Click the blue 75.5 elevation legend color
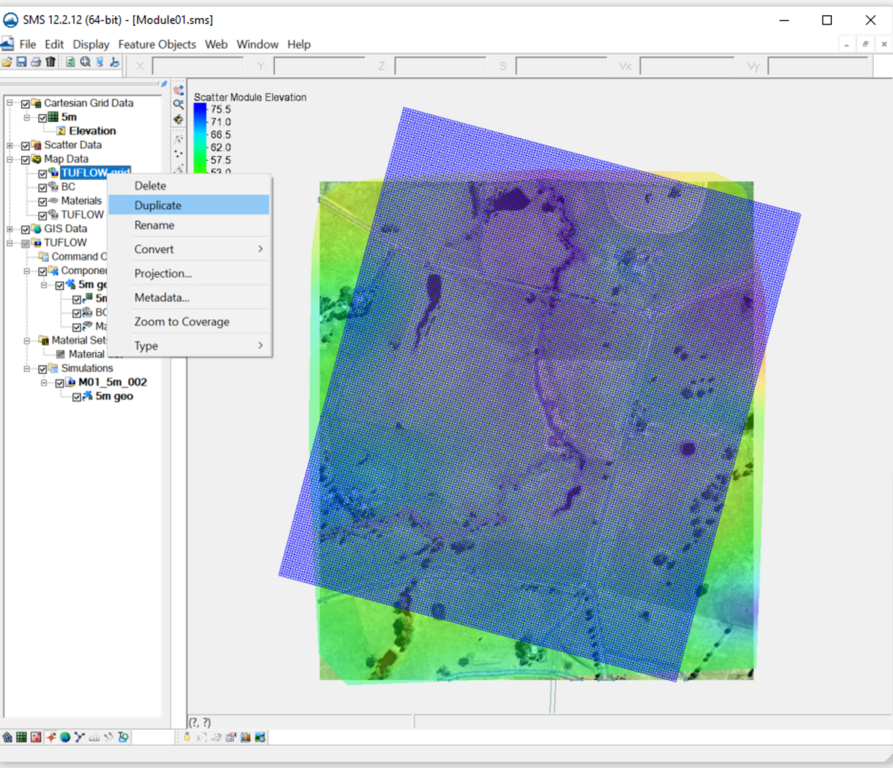The image size is (893, 768). (x=200, y=110)
